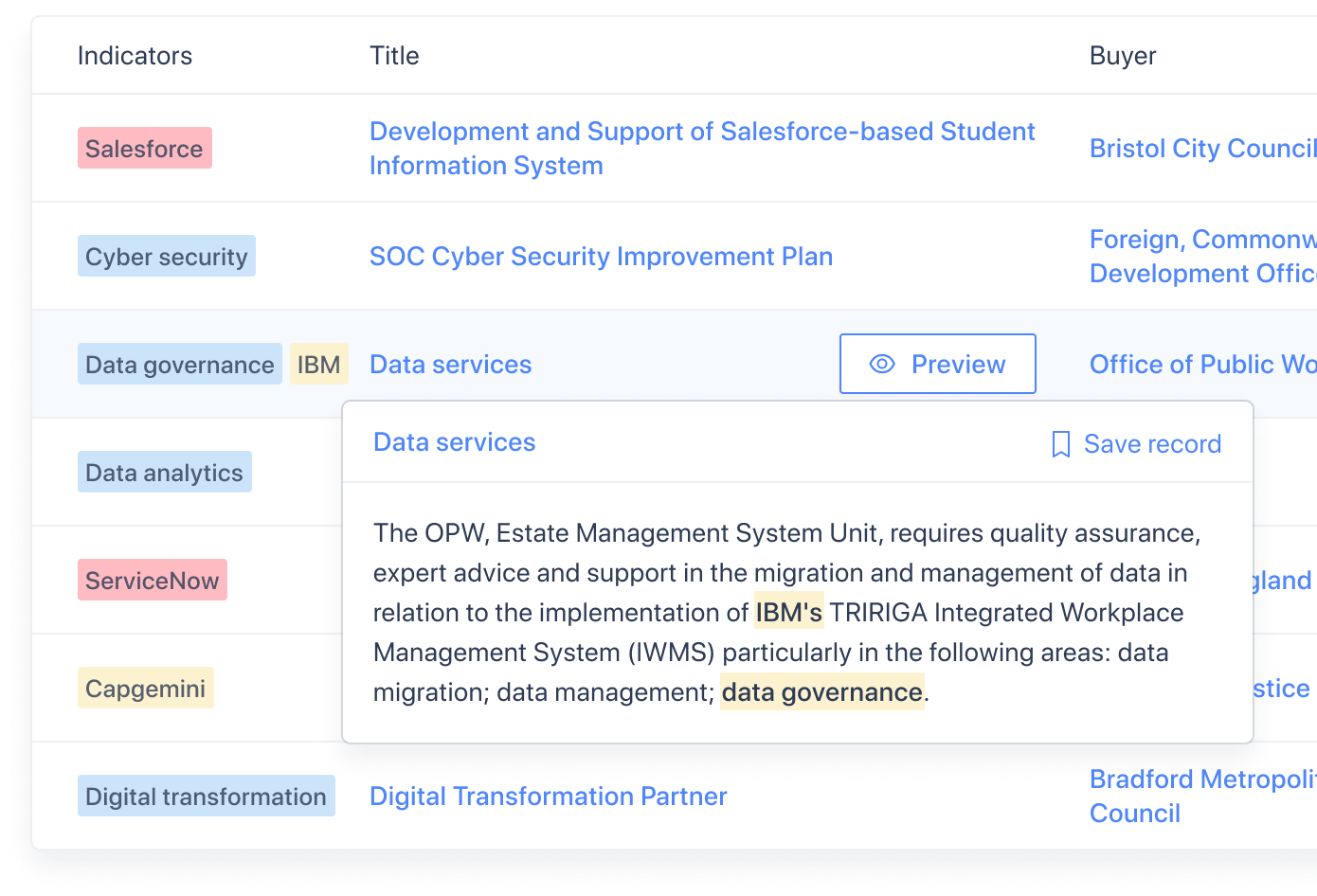Select the Cyber security indicator tag
The image size is (1317, 896).
[166, 256]
